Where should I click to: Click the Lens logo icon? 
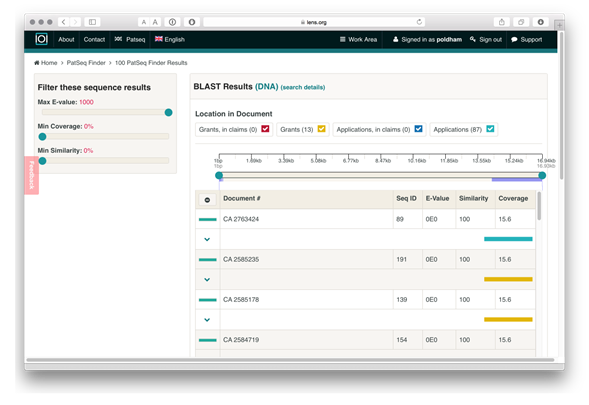point(41,39)
